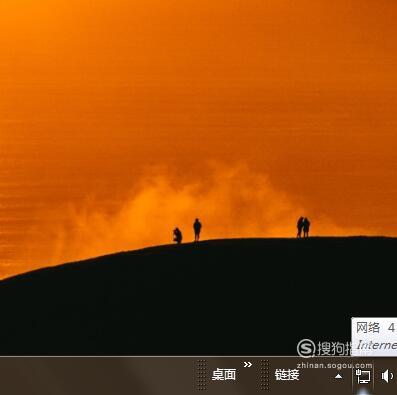This screenshot has height=395, width=397.
Task: Open the volume speaker tray icon
Action: pyautogui.click(x=387, y=376)
